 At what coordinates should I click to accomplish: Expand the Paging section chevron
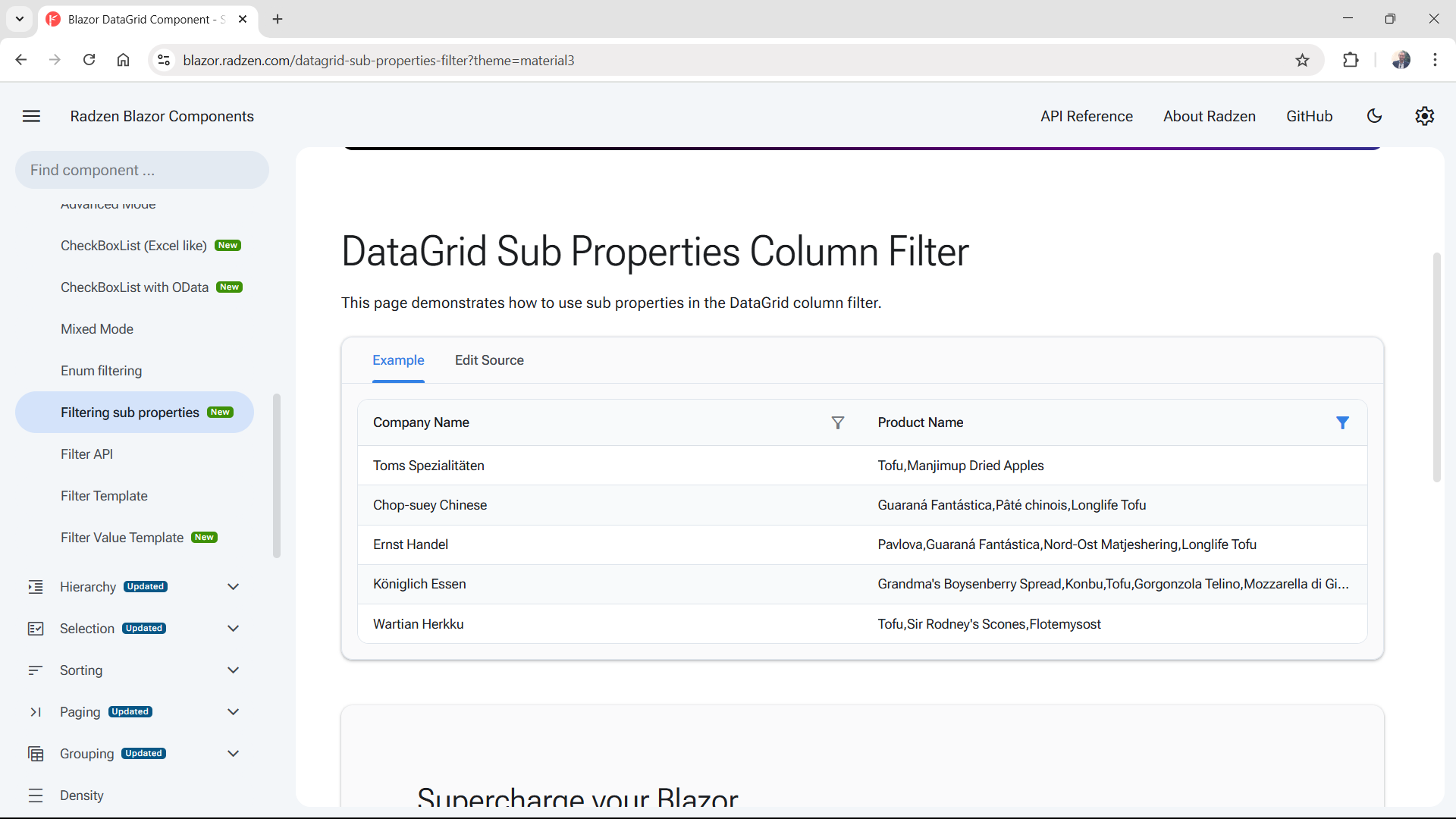point(234,712)
